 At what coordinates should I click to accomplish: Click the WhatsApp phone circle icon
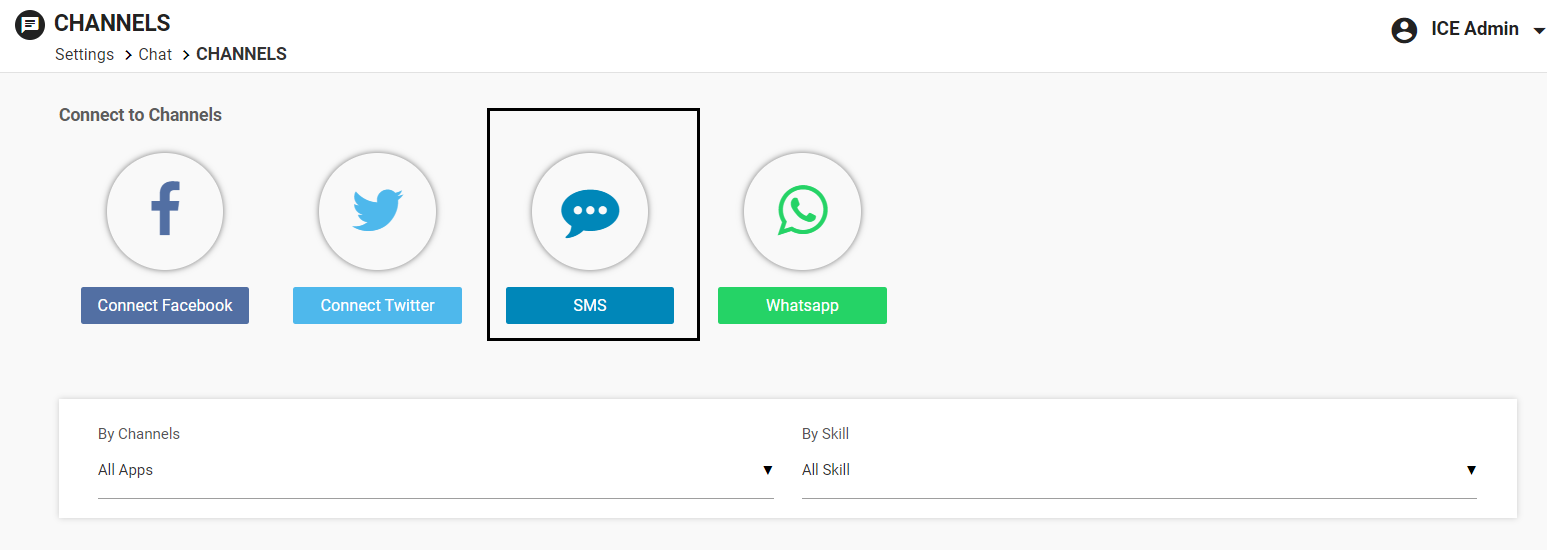click(802, 211)
